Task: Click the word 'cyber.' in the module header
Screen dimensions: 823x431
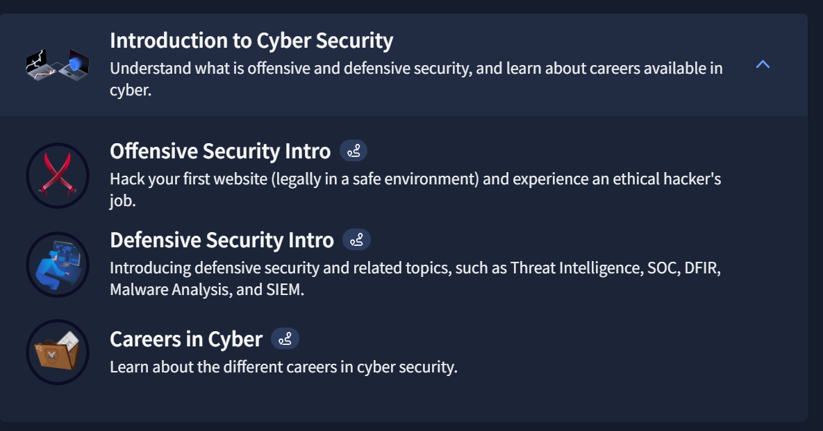Action: [131, 90]
